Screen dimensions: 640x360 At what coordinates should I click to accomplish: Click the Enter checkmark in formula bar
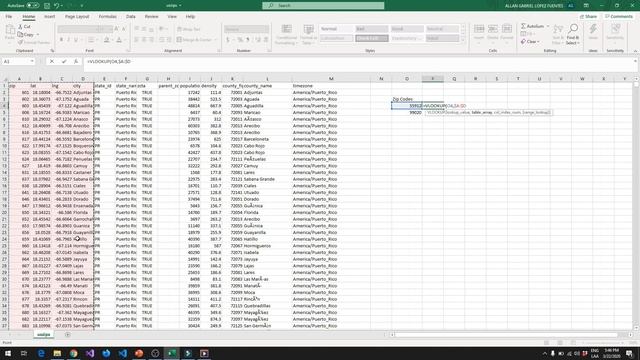coord(64,61)
